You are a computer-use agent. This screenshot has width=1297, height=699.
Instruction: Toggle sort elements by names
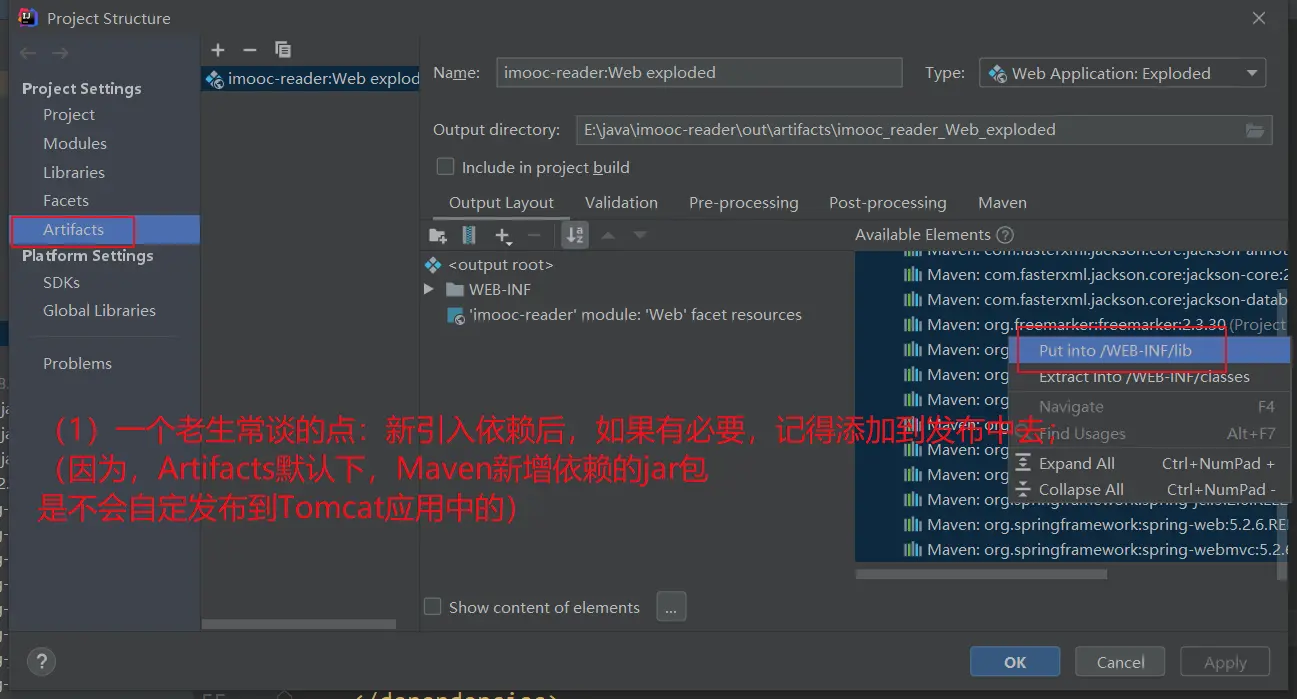(575, 235)
